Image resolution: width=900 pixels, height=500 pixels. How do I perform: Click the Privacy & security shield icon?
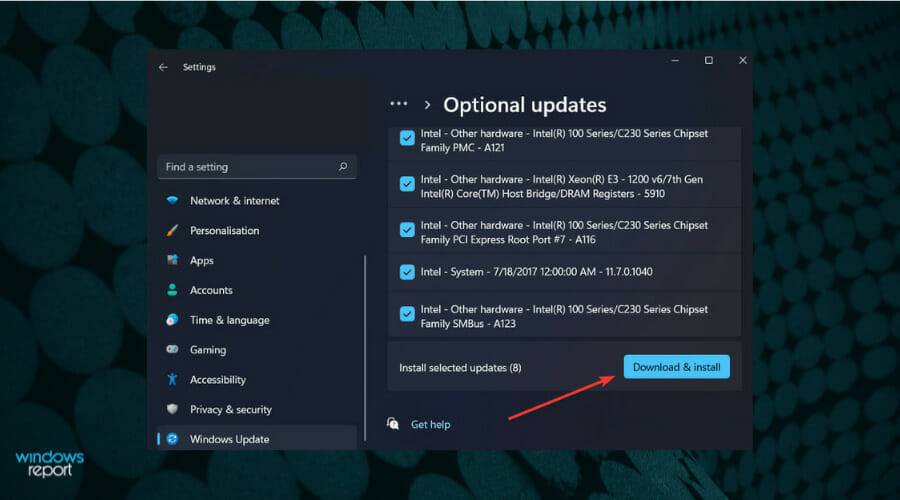(x=172, y=409)
